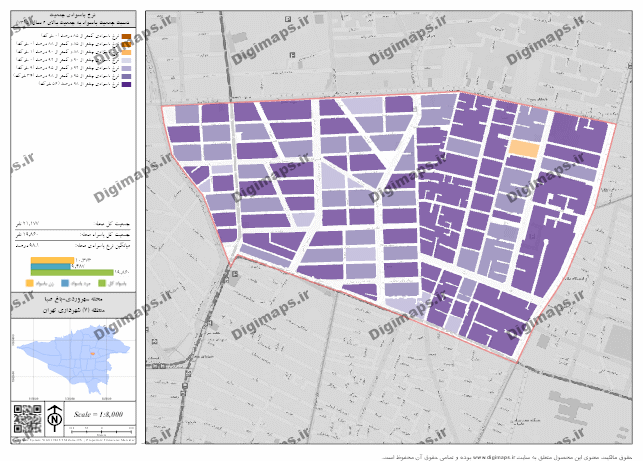Click the neighborhood name title 'سهروردی-باغ صبا'
Viewport: 643px width, 461px height.
click(x=73, y=299)
